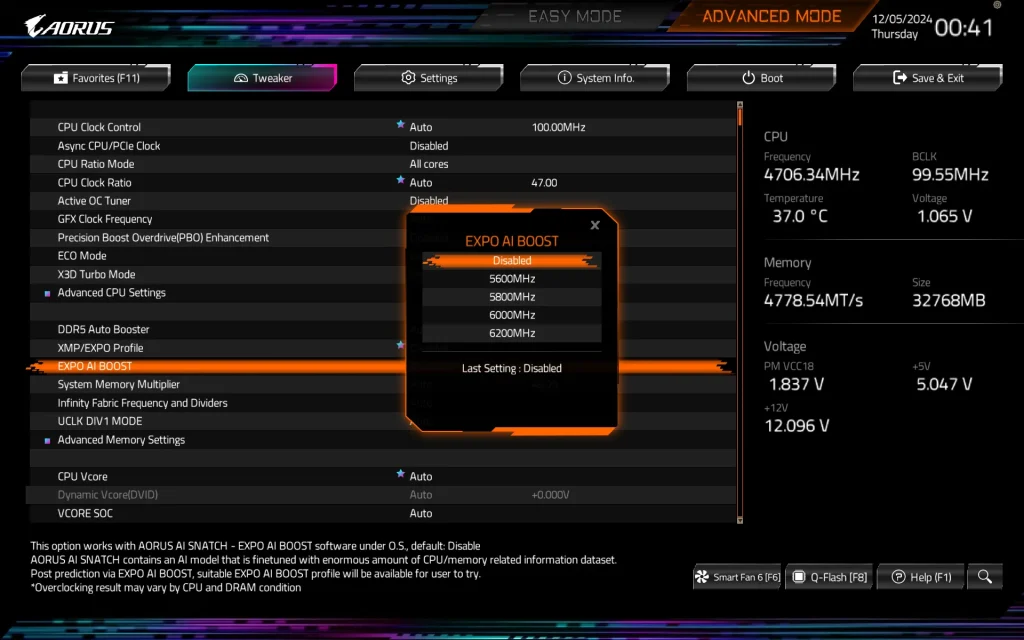The width and height of the screenshot is (1024, 640).
Task: Select the Active OC Tuner row
Action: click(x=383, y=200)
